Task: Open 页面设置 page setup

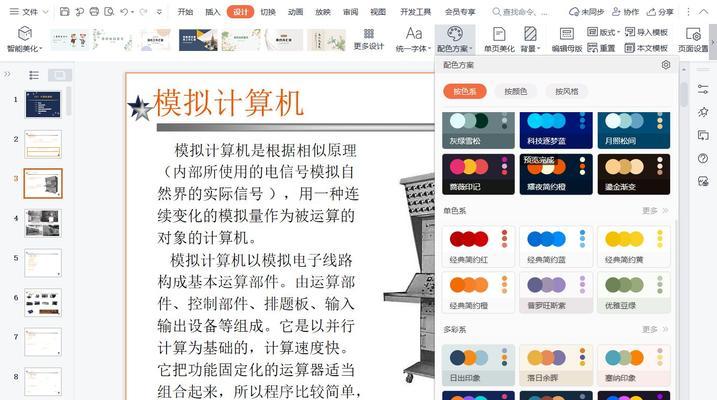Action: 693,39
